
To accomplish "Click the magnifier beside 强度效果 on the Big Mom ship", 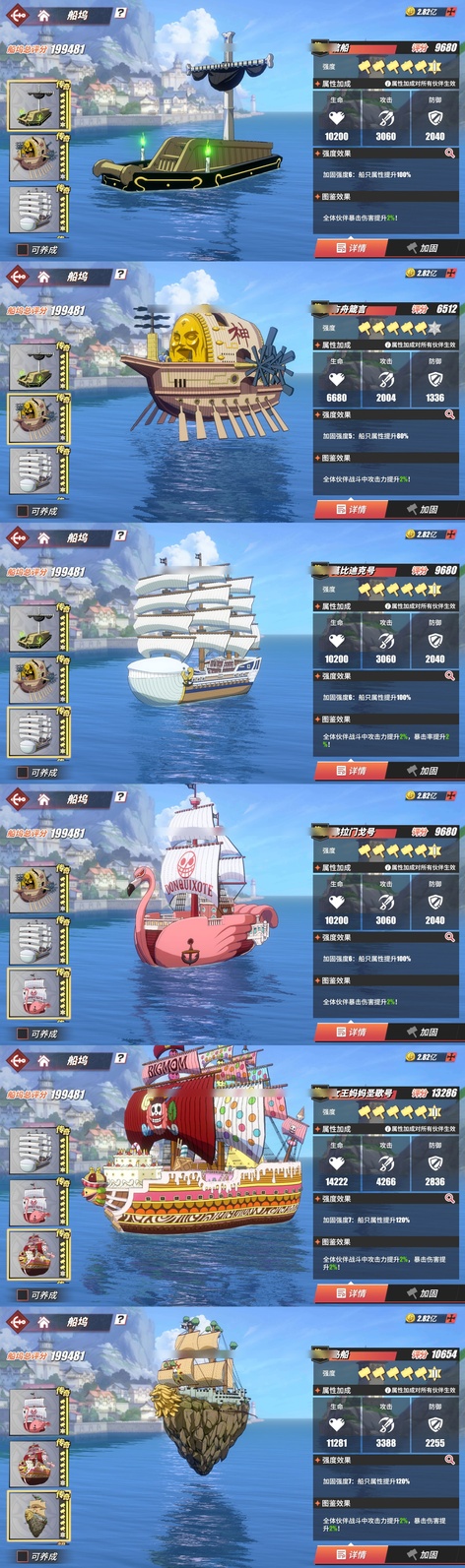I will tap(450, 1199).
